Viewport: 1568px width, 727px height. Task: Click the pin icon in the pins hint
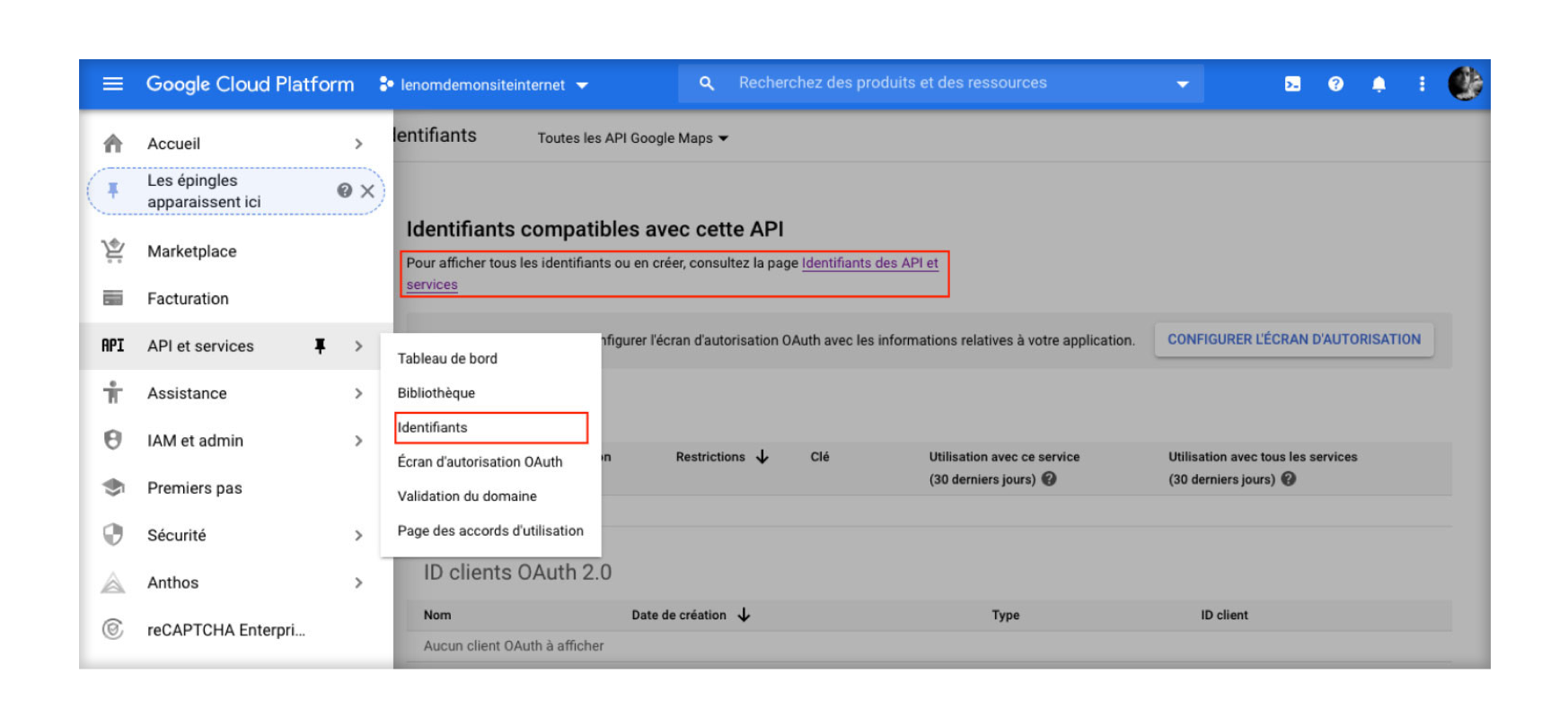point(113,190)
